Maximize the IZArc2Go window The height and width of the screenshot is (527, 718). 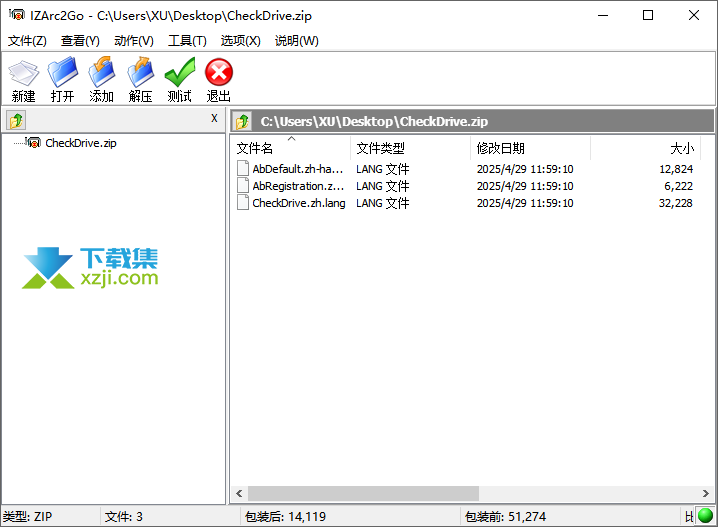[x=648, y=15]
